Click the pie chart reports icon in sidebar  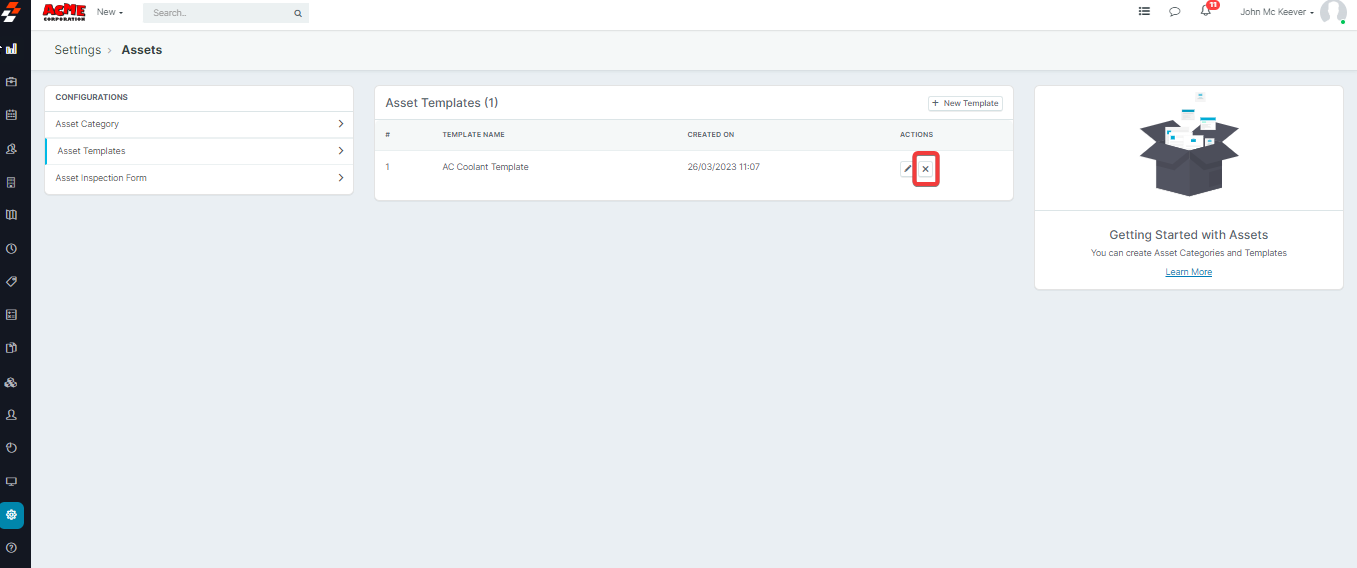[x=11, y=448]
